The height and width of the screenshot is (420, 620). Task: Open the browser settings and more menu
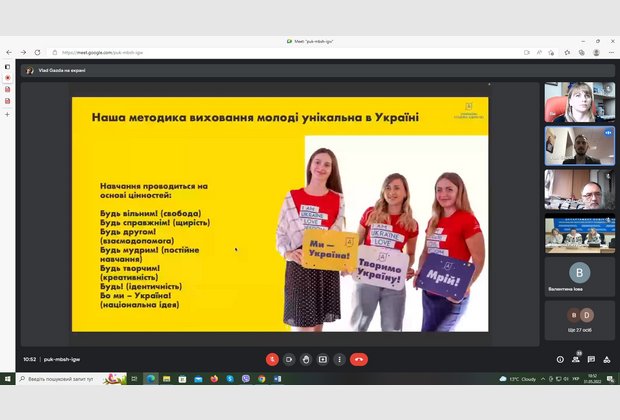pyautogui.click(x=611, y=52)
